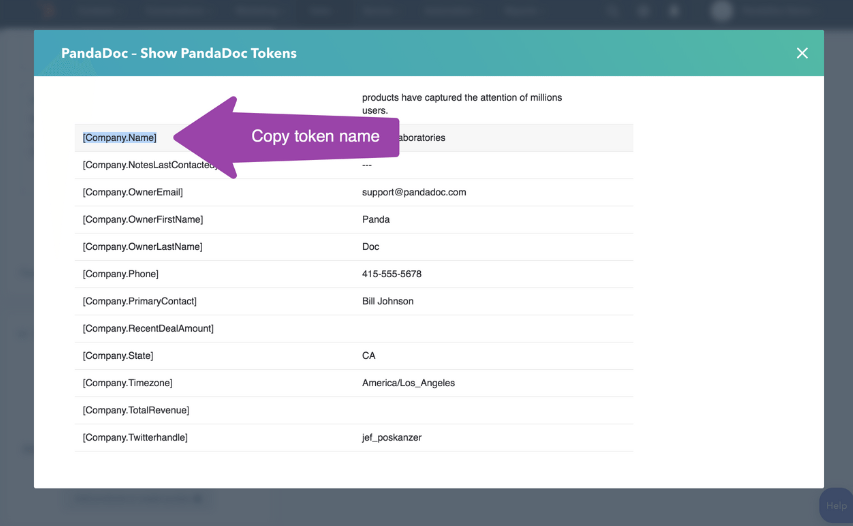Click the state value CA
The height and width of the screenshot is (526, 853).
(x=369, y=355)
